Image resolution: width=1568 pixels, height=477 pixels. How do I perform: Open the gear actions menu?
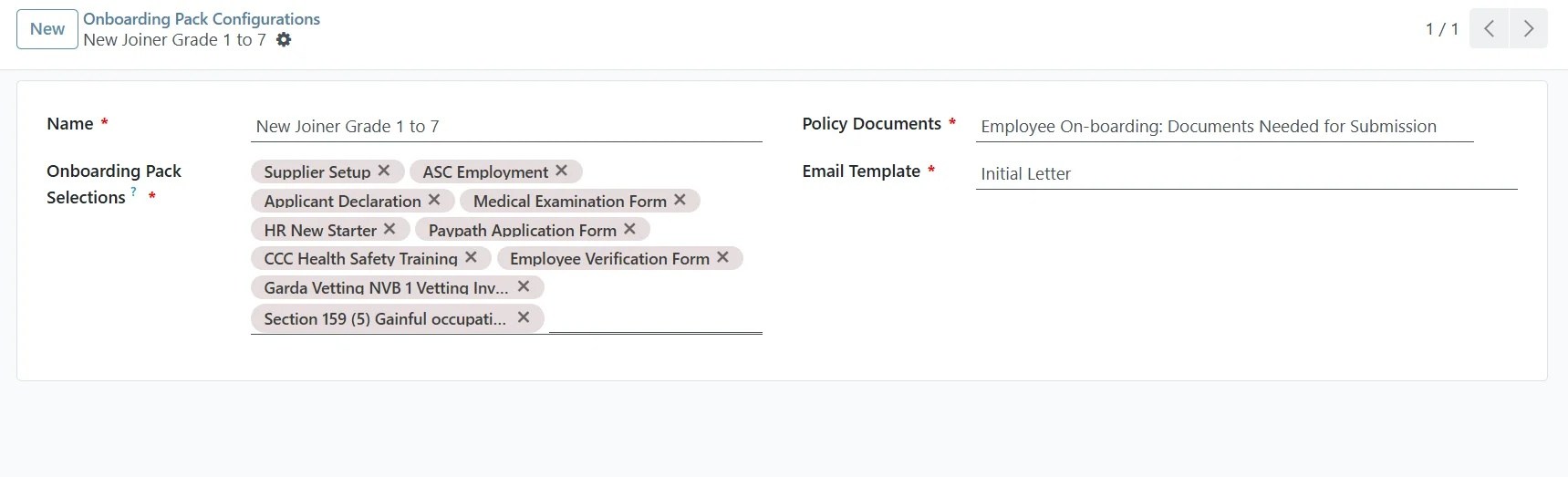284,40
